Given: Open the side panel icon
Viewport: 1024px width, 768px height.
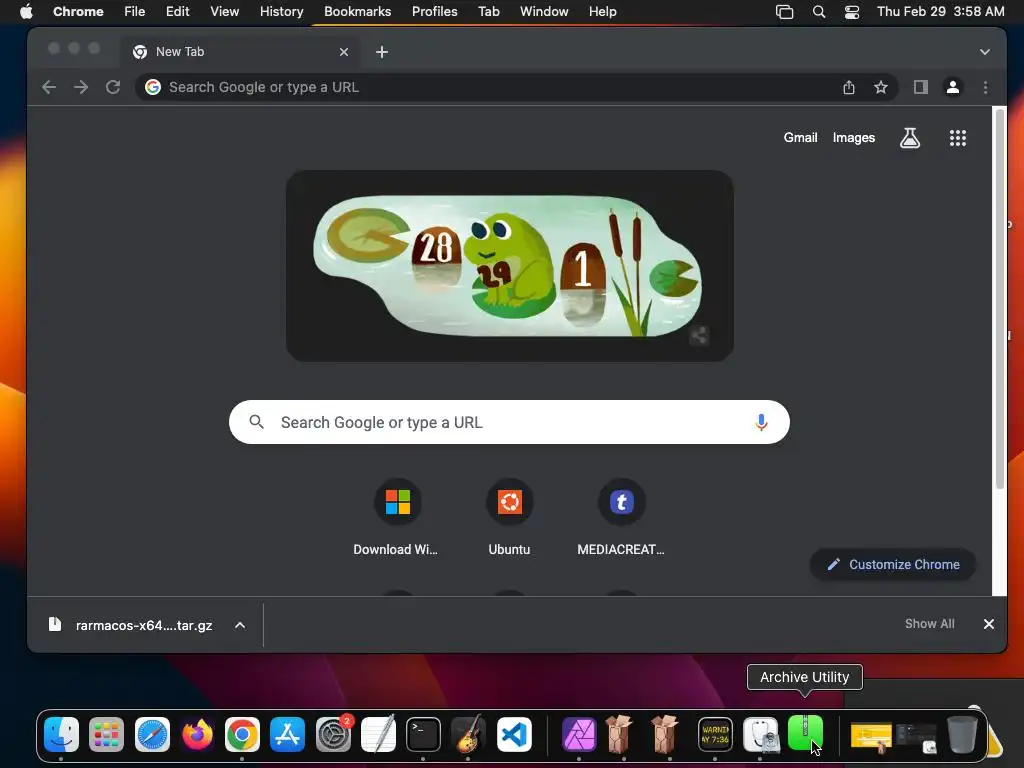Looking at the screenshot, I should pos(921,87).
